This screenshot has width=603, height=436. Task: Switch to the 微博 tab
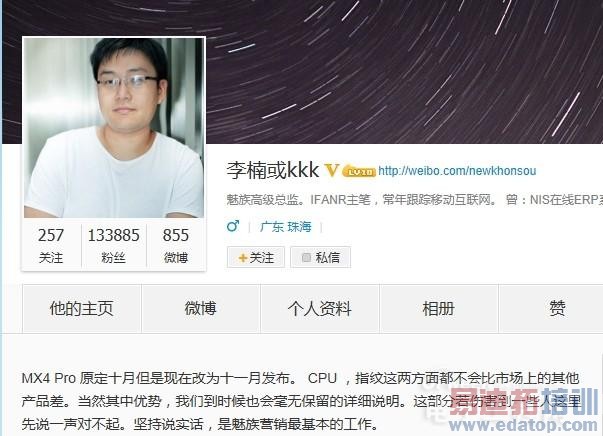(x=201, y=308)
